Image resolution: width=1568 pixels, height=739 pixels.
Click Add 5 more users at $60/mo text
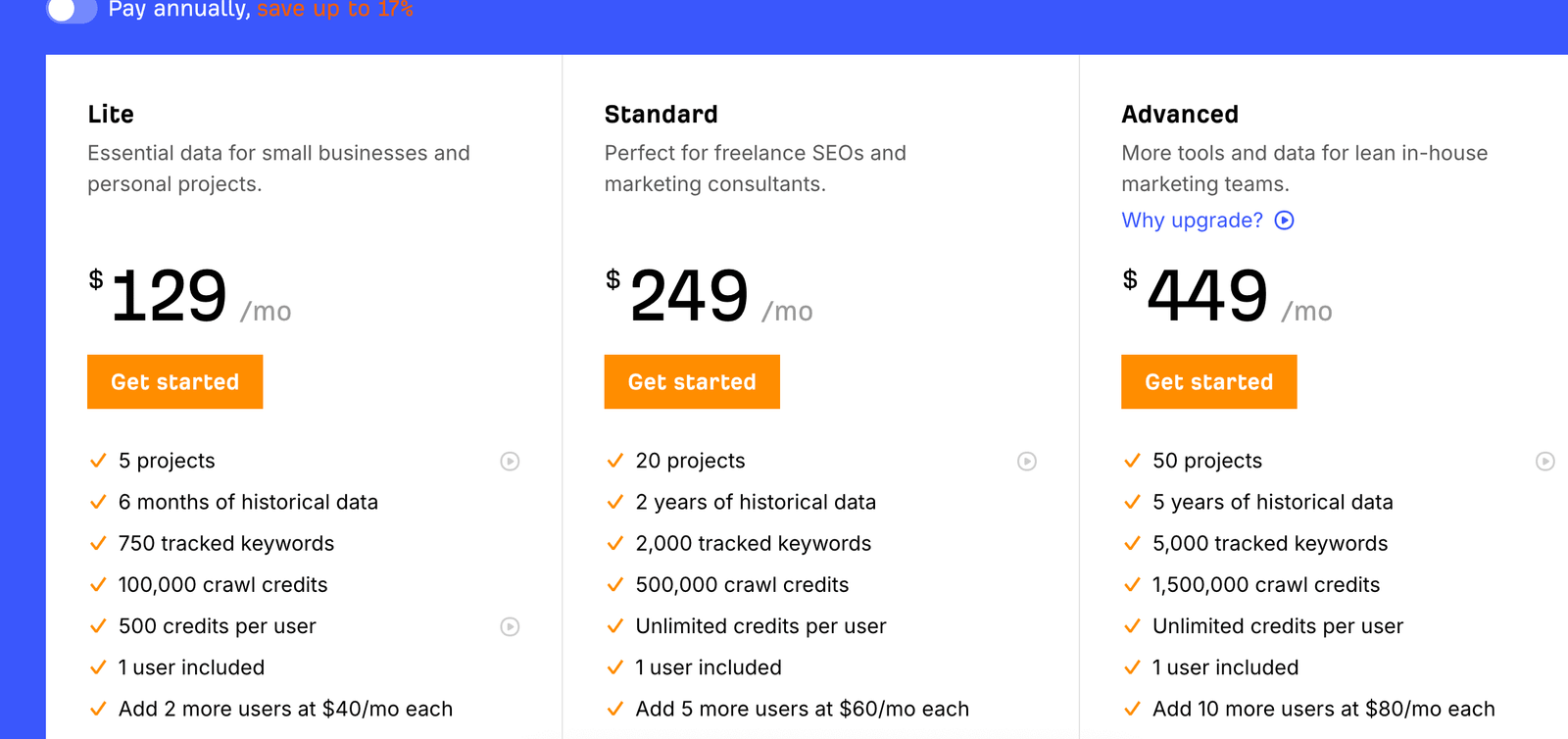click(802, 710)
